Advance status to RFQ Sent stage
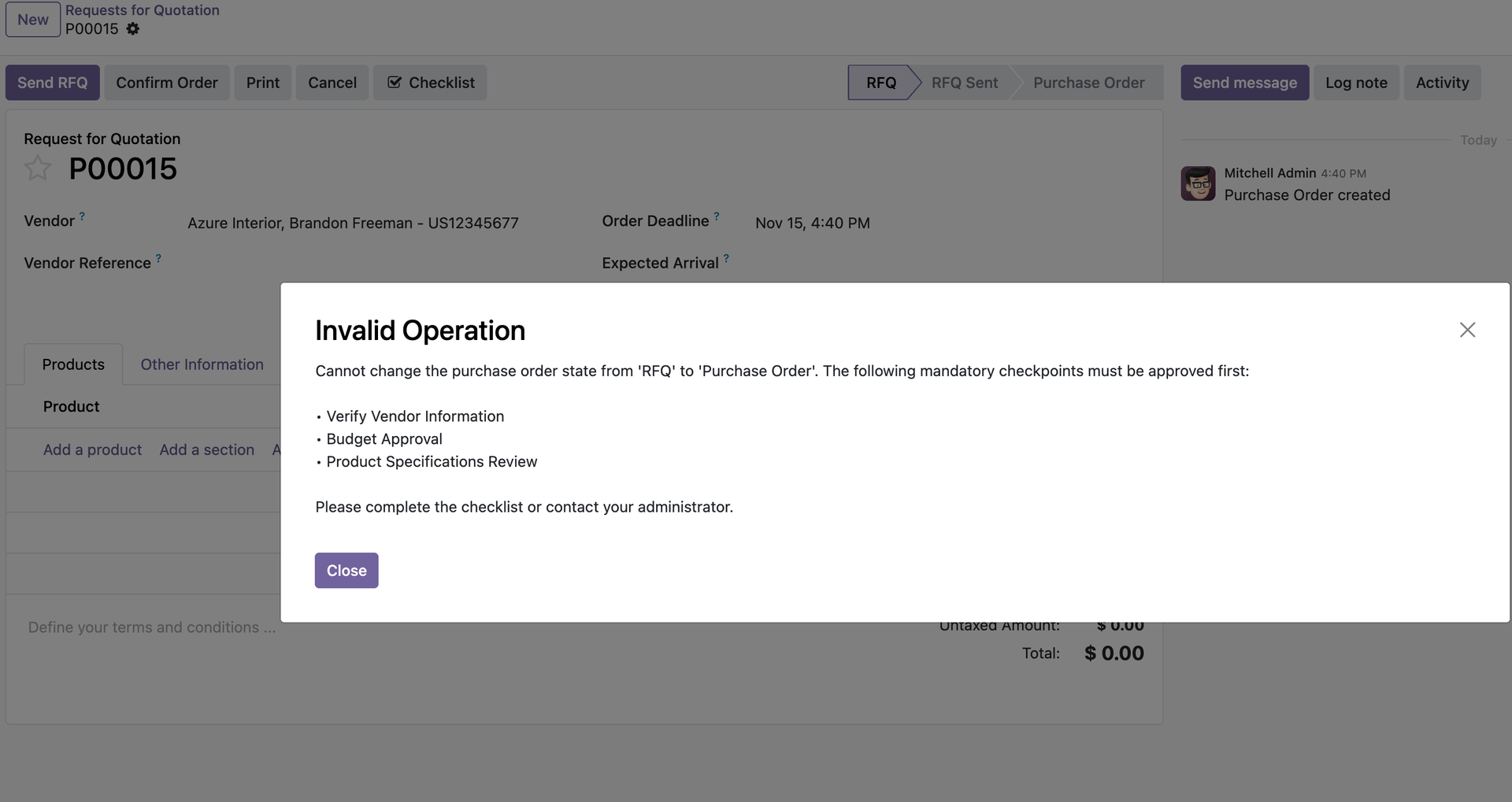 (x=964, y=83)
